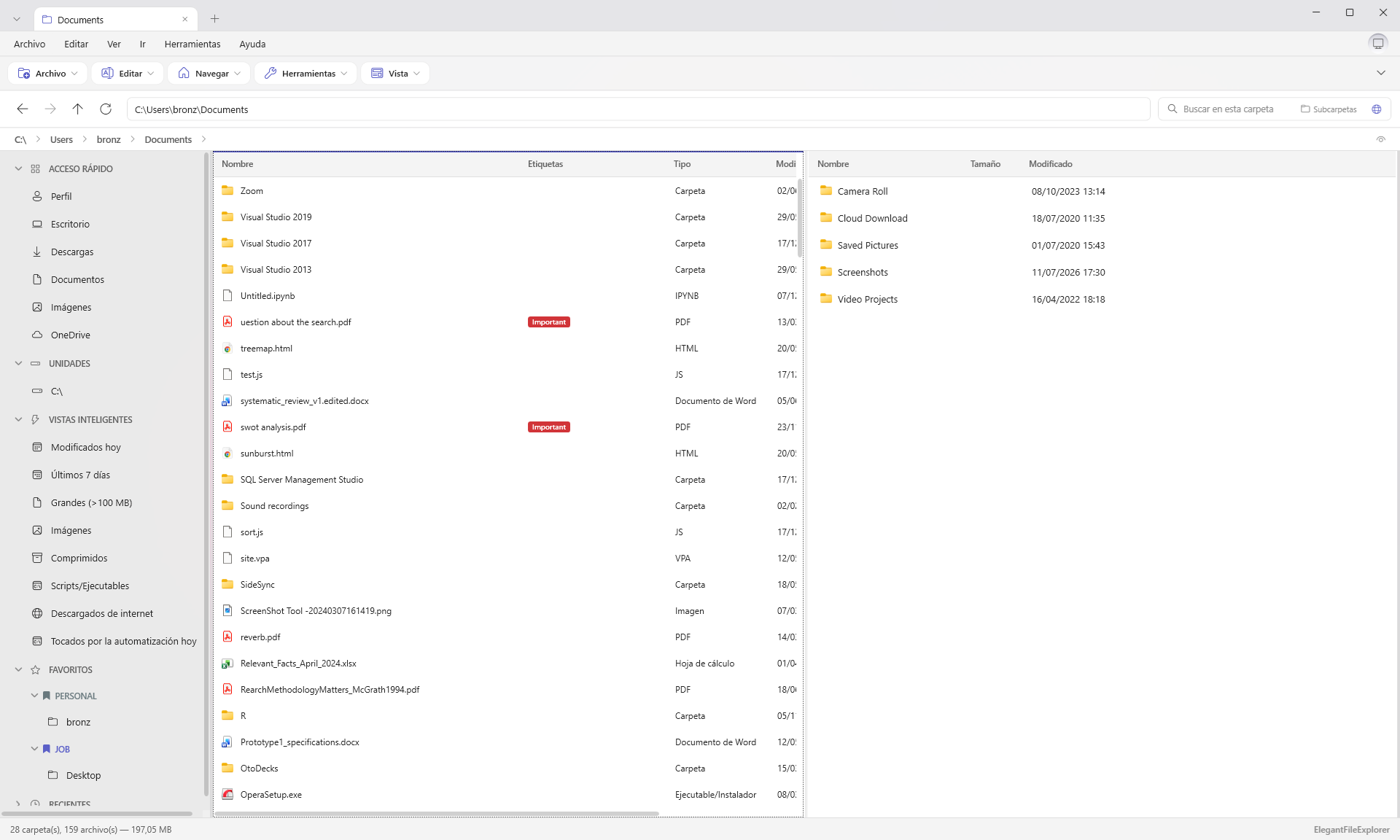
Task: Collapse the VISTAS INTELIGENTES section
Action: pyautogui.click(x=18, y=419)
